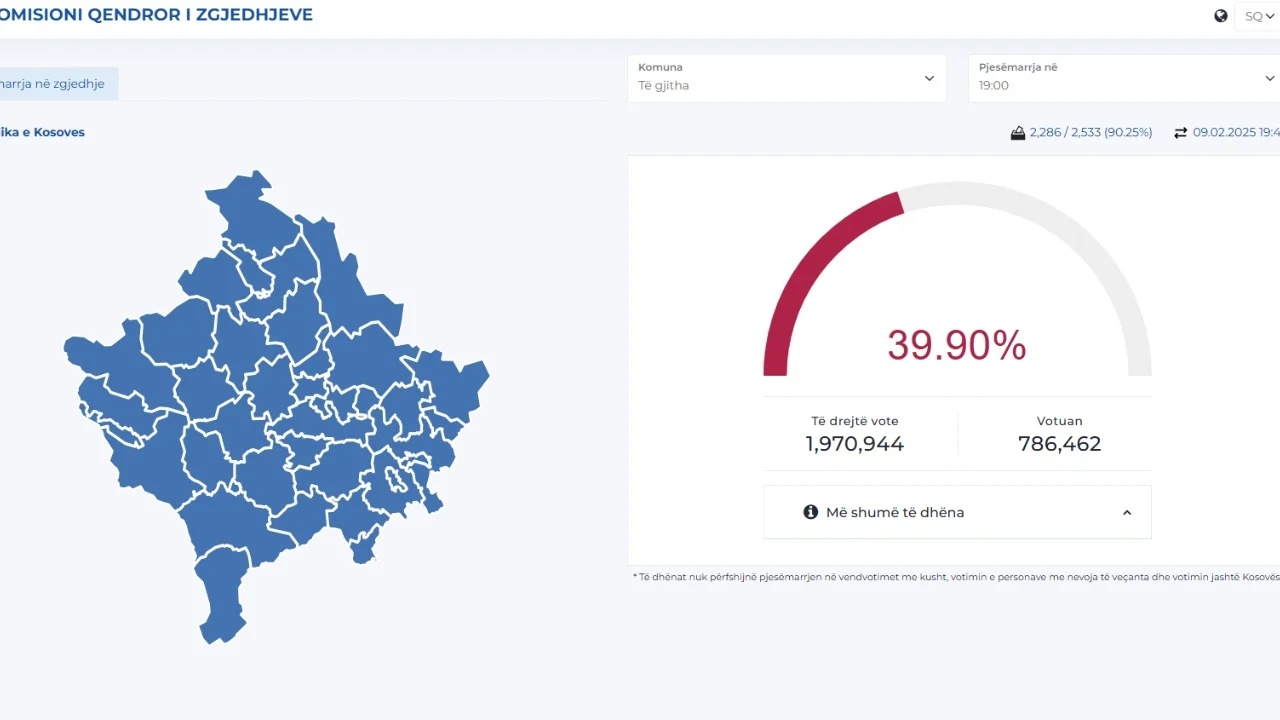The height and width of the screenshot is (720, 1280).
Task: Click the ballot box icon beside 2,286 / 2,533
Action: 1018,133
